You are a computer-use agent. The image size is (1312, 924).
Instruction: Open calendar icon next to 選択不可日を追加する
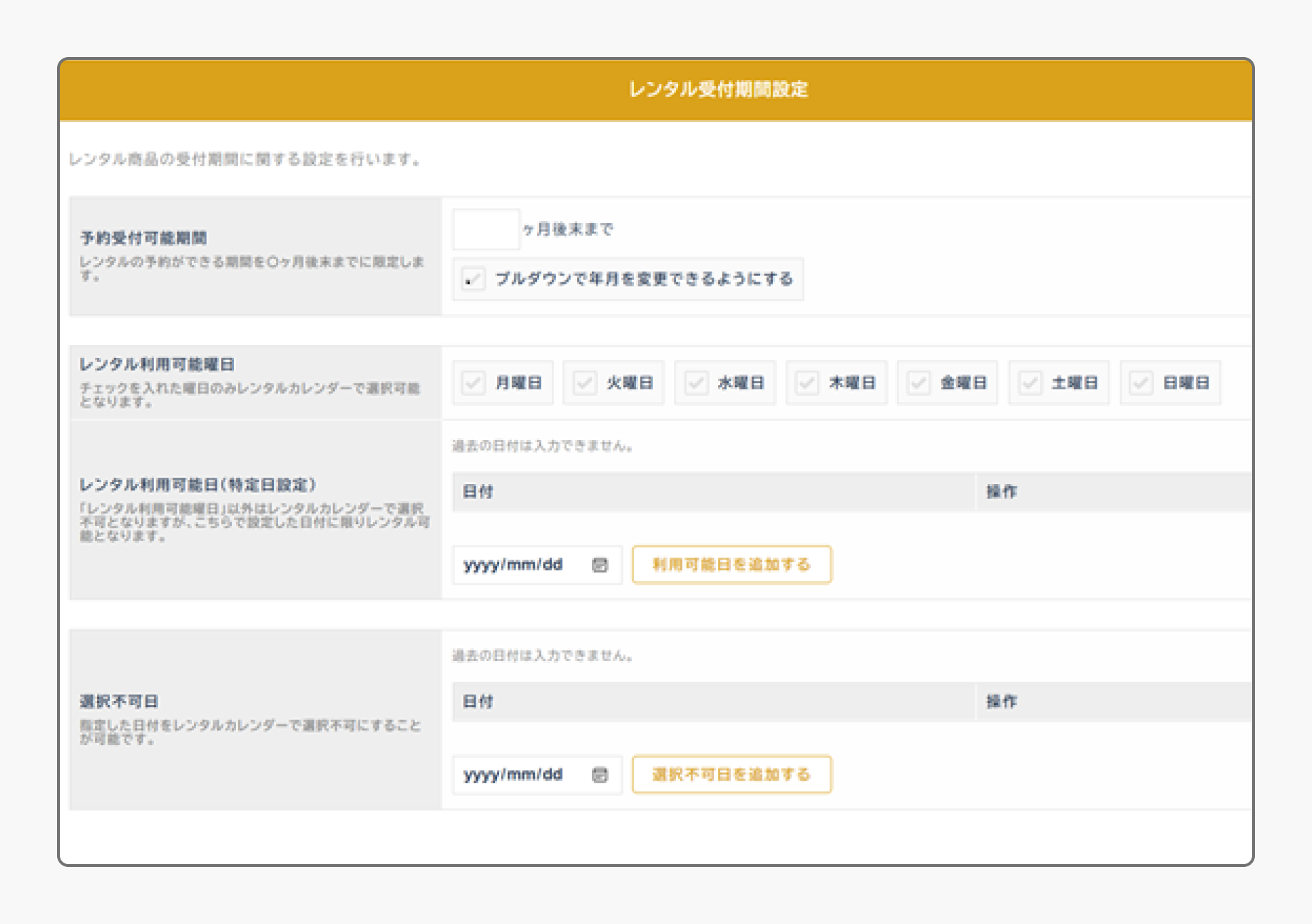(600, 774)
